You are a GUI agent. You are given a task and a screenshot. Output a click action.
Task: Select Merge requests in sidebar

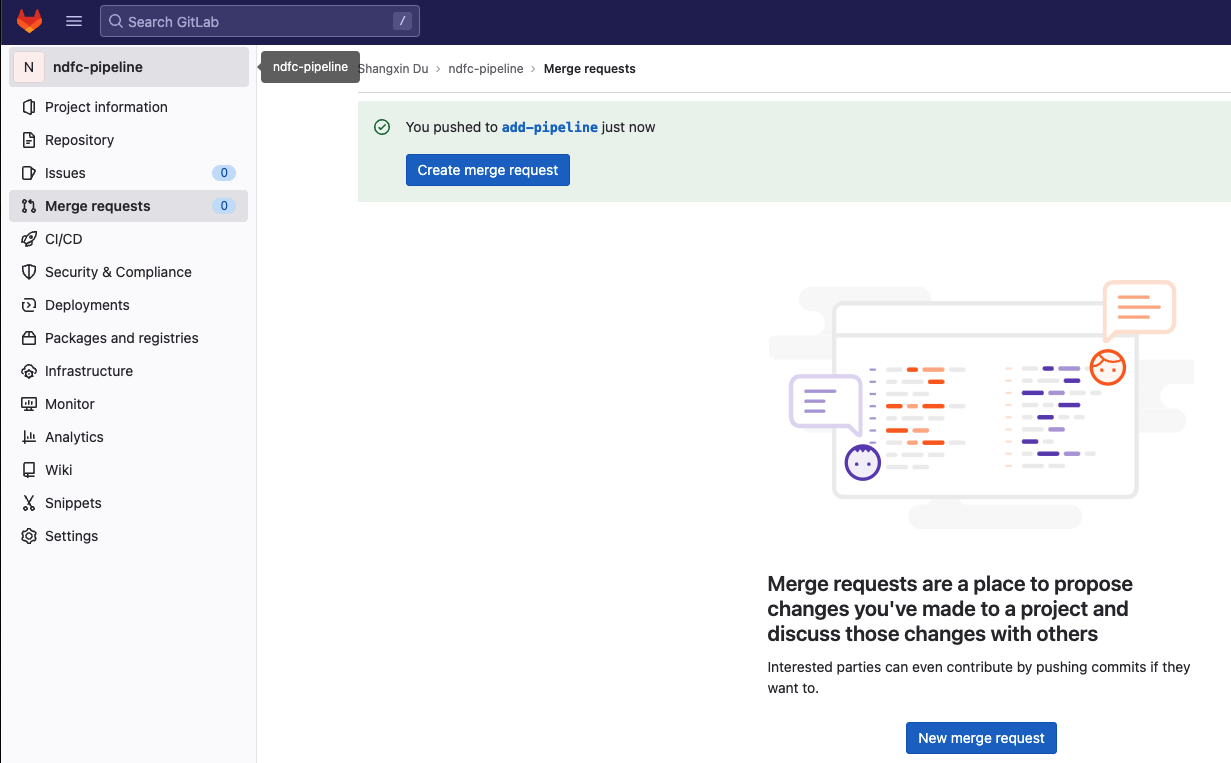point(128,206)
